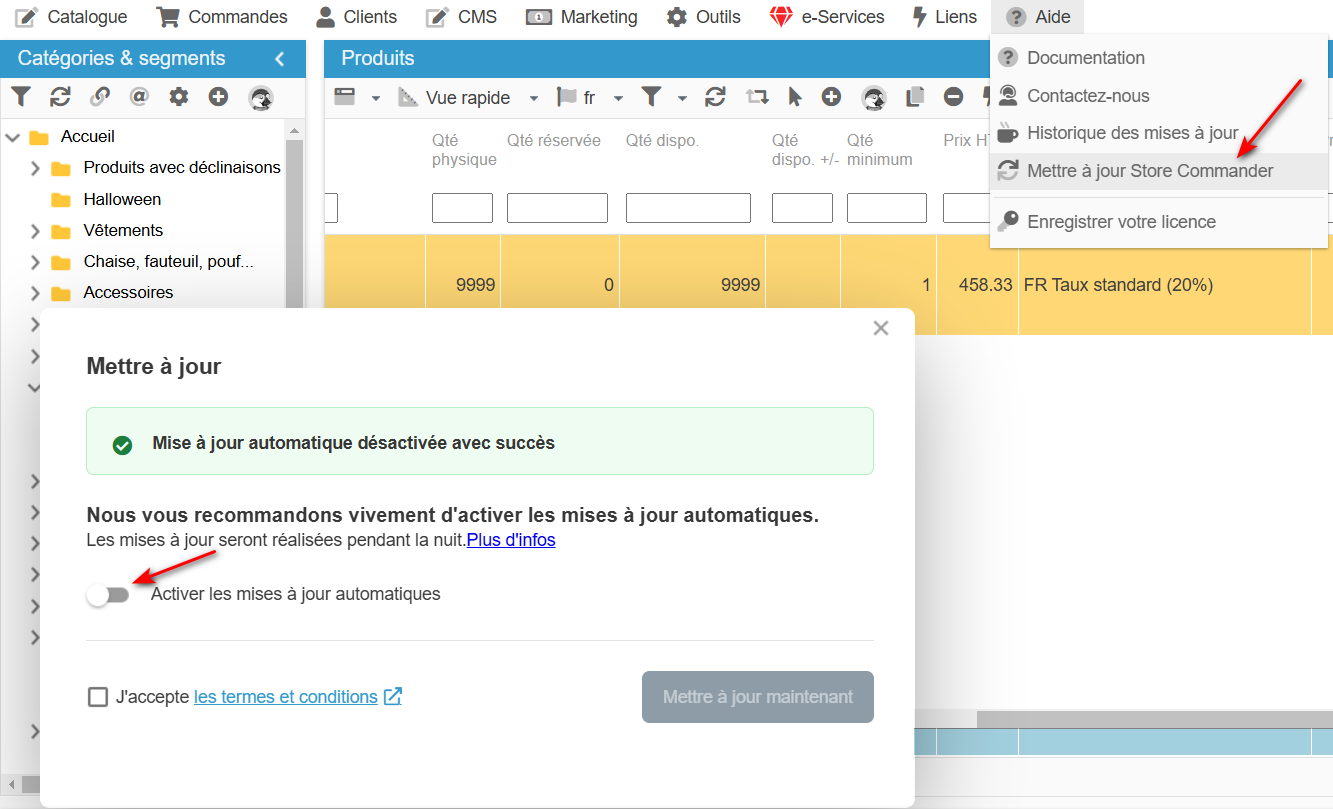Expand Produits avec déclinaisons folder
The width and height of the screenshot is (1333, 809).
coord(36,168)
